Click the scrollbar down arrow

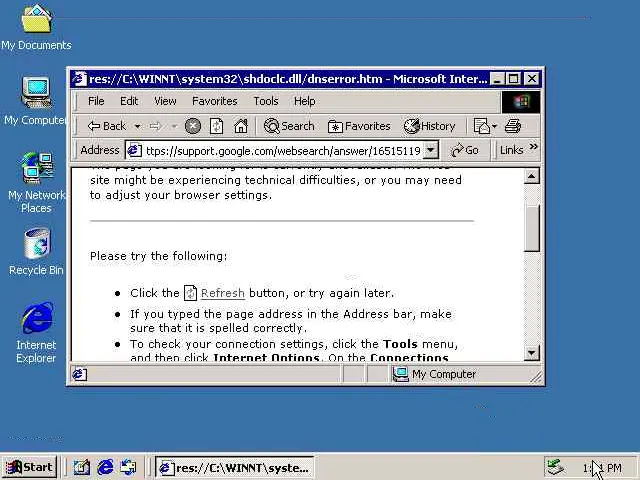(532, 352)
